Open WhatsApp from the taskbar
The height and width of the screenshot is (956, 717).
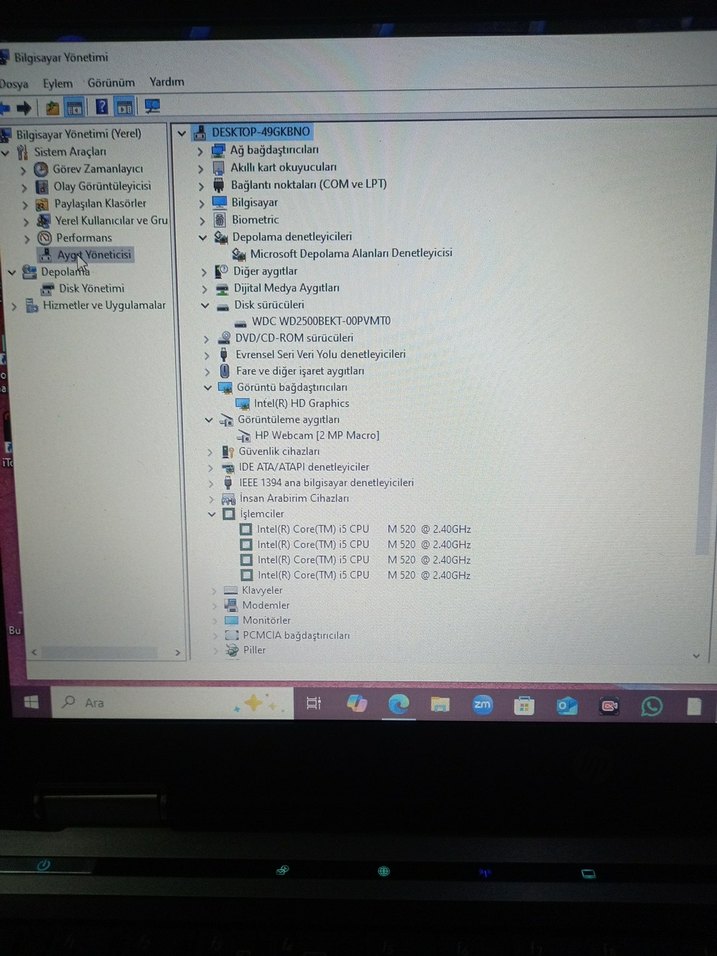(x=651, y=706)
